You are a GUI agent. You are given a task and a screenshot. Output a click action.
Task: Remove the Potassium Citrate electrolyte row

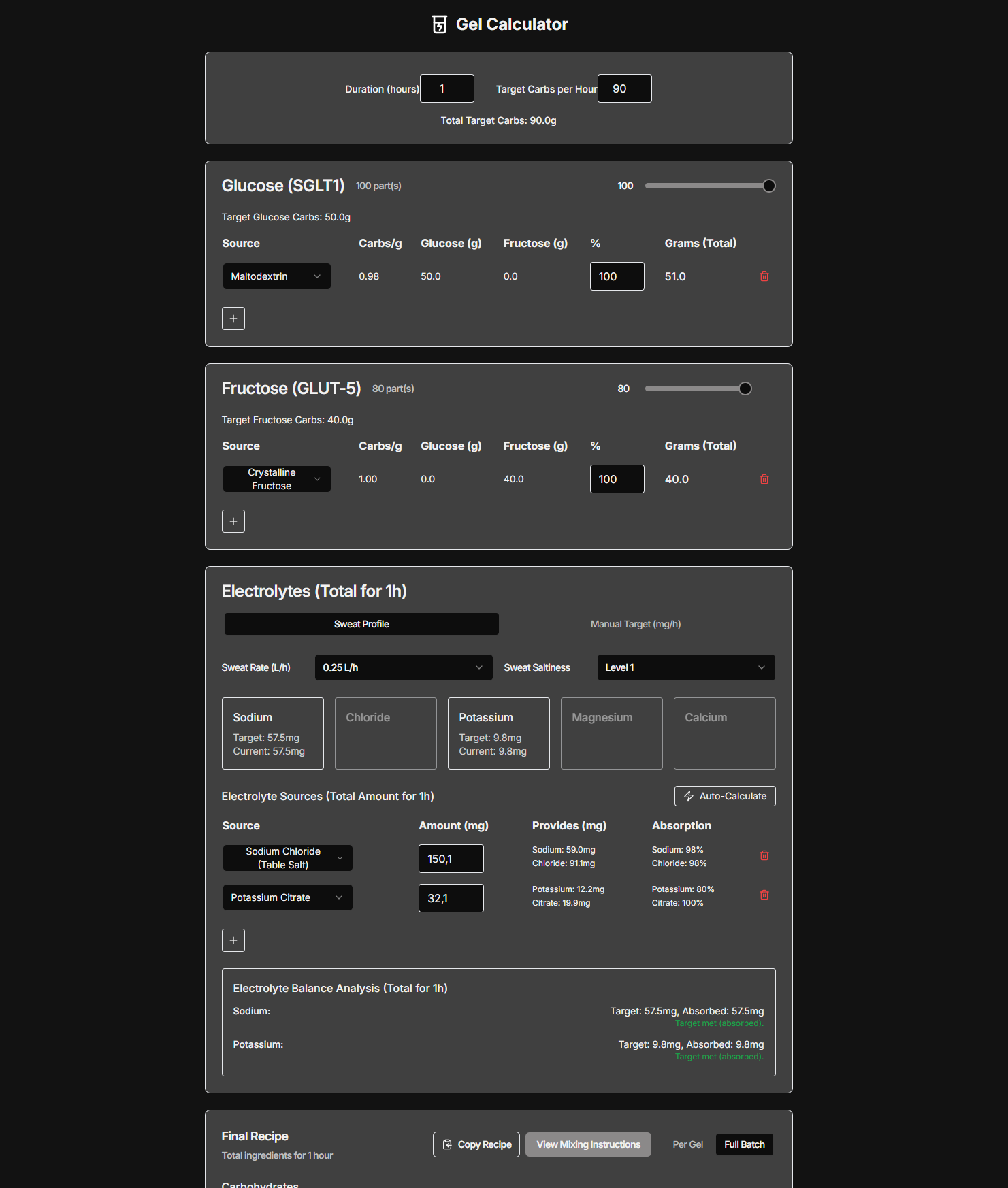click(764, 895)
